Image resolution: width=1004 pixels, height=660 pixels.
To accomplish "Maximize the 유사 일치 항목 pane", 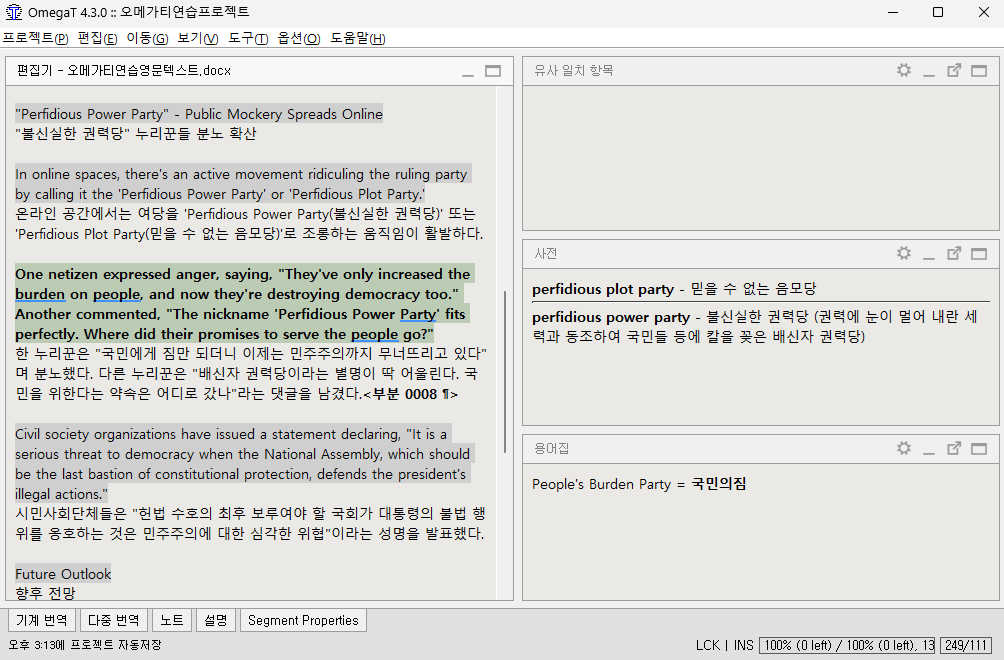I will click(979, 71).
